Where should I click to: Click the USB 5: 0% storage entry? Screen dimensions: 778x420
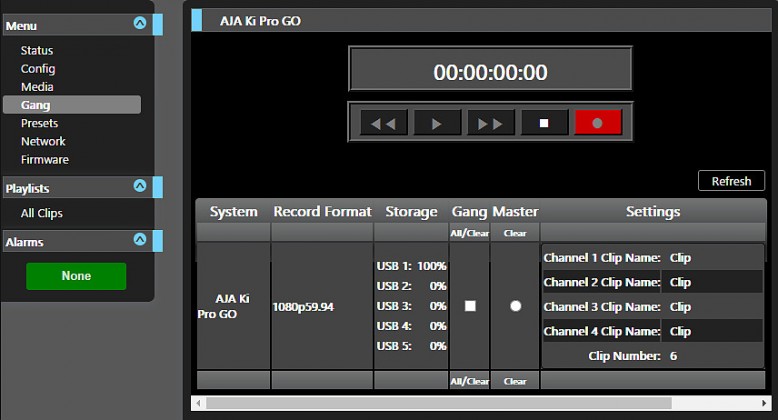point(411,346)
